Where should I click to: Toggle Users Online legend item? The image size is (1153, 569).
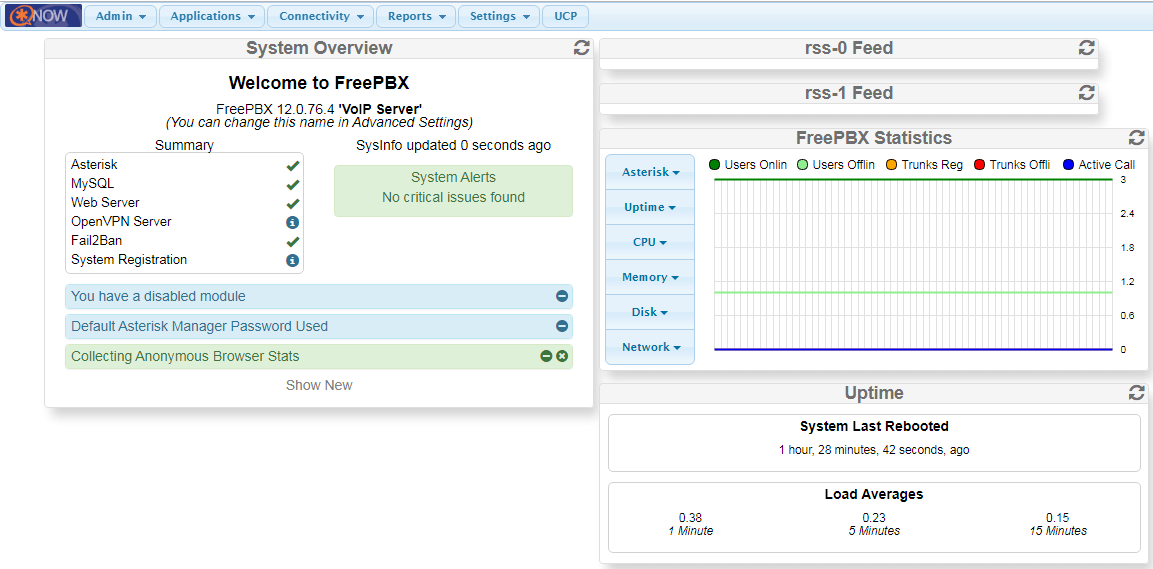point(748,165)
